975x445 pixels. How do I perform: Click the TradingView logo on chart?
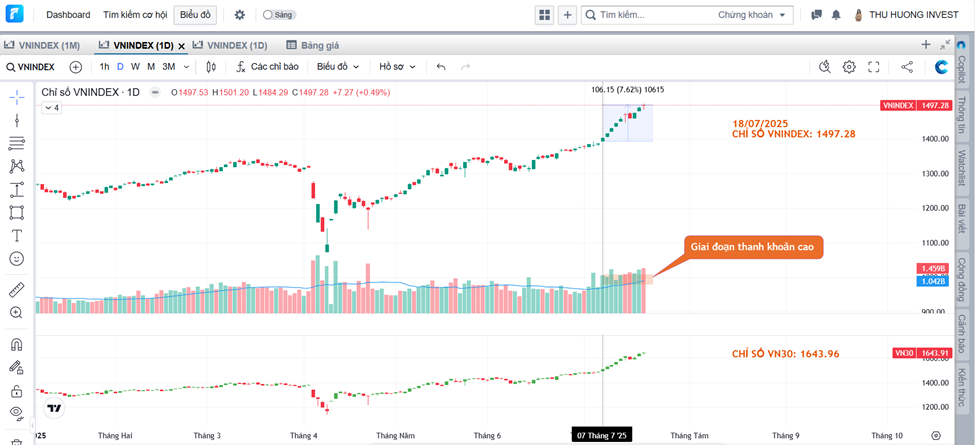[x=55, y=408]
